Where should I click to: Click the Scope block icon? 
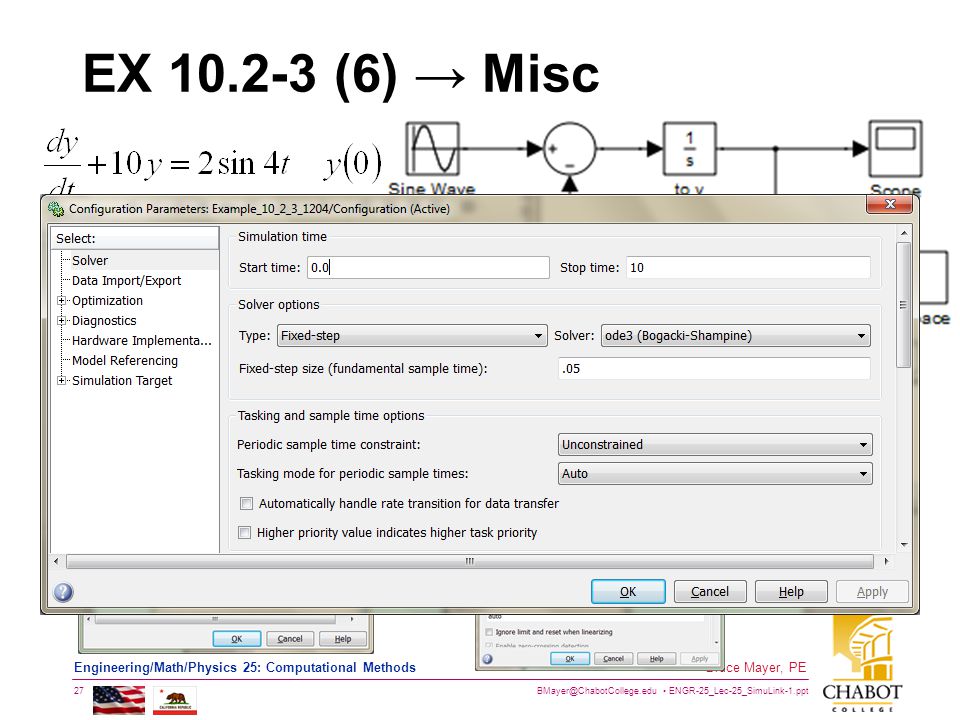[895, 149]
